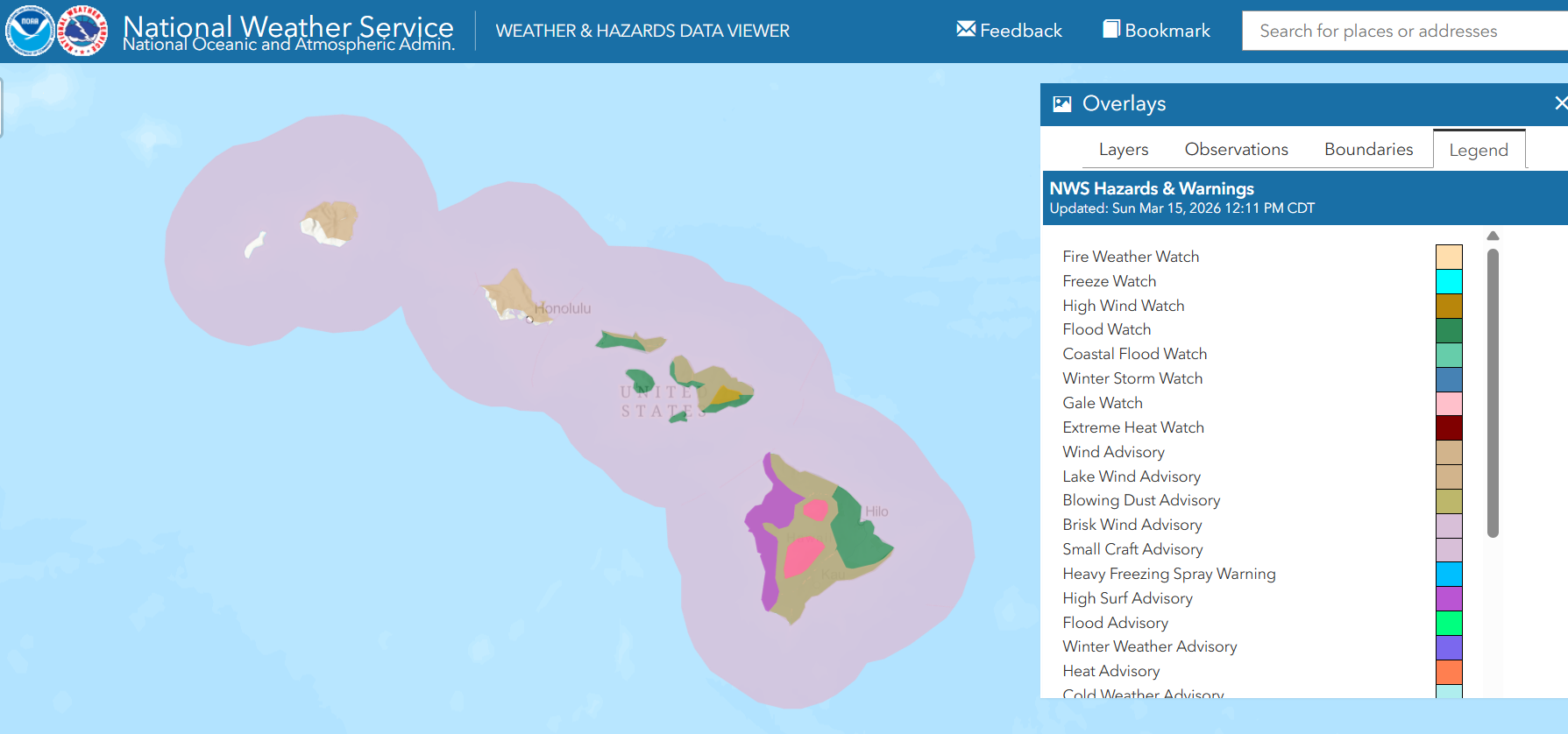The width and height of the screenshot is (1568, 734).
Task: Click the Blowing Dust Advisory text
Action: pyautogui.click(x=1141, y=500)
